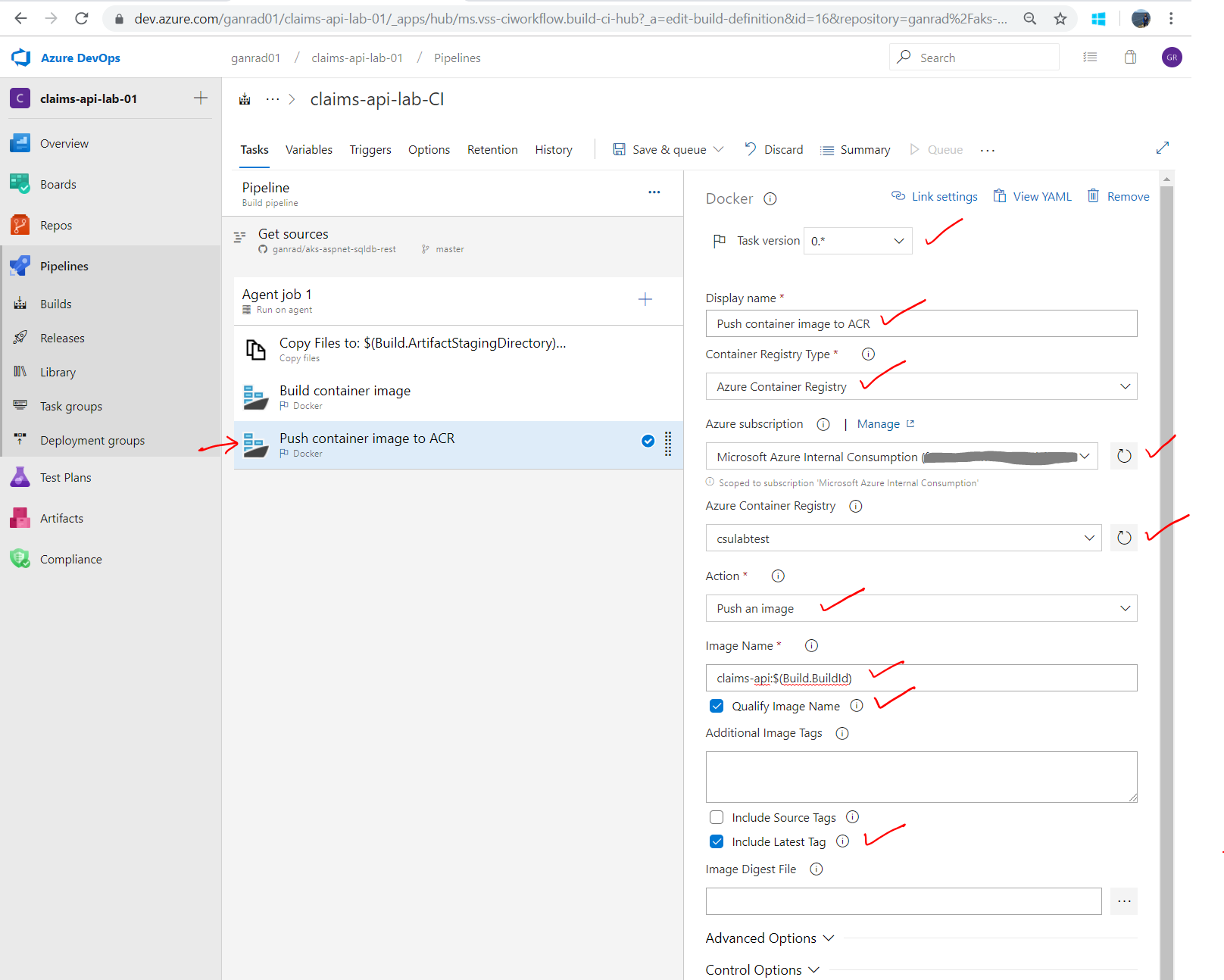This screenshot has height=980, width=1224.
Task: Open the csulabtest registry dropdown
Action: point(904,538)
